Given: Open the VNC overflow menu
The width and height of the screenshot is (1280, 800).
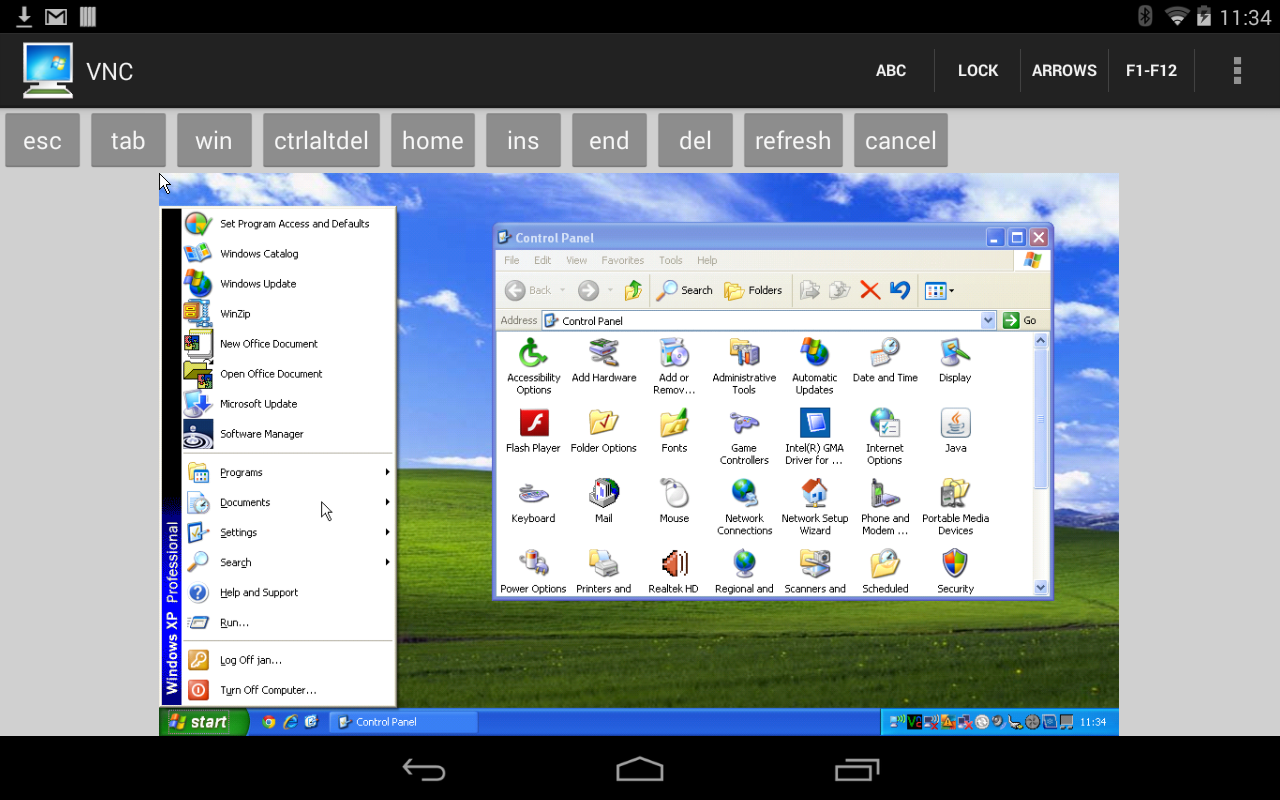Looking at the screenshot, I should pos(1237,71).
